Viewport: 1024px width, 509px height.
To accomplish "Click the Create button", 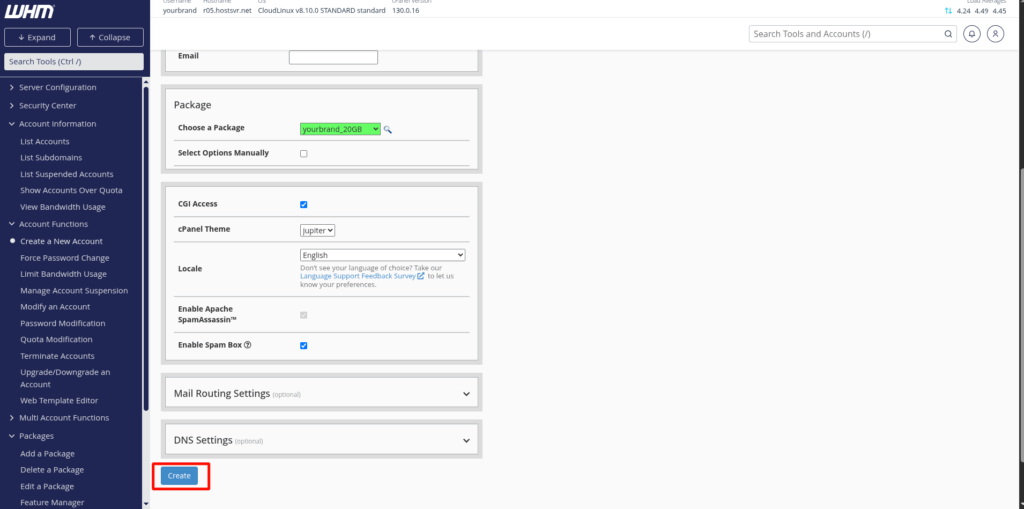I will tap(179, 476).
